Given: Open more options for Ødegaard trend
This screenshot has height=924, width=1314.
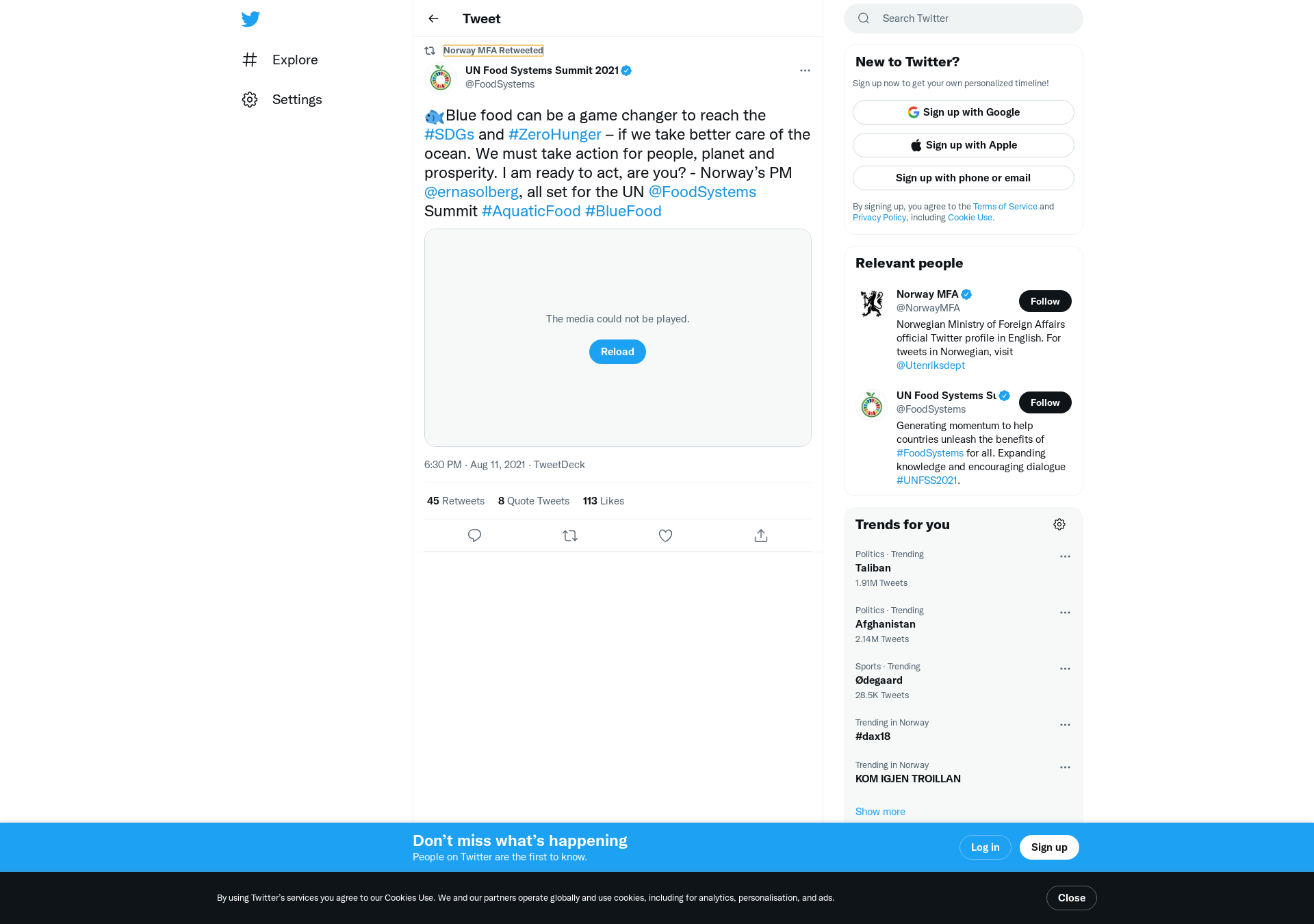Looking at the screenshot, I should (x=1065, y=669).
